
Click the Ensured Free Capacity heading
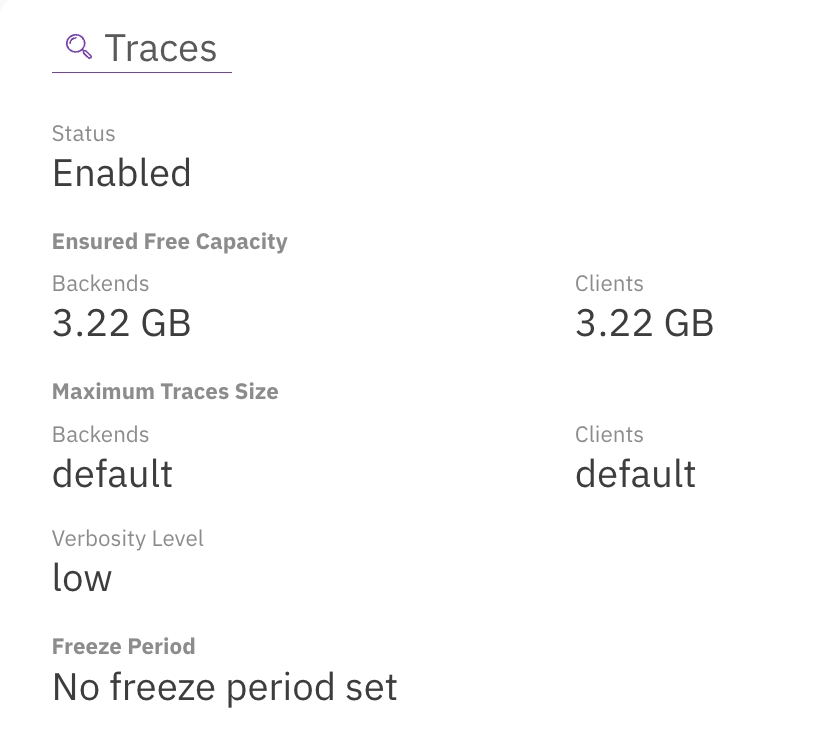tap(169, 242)
